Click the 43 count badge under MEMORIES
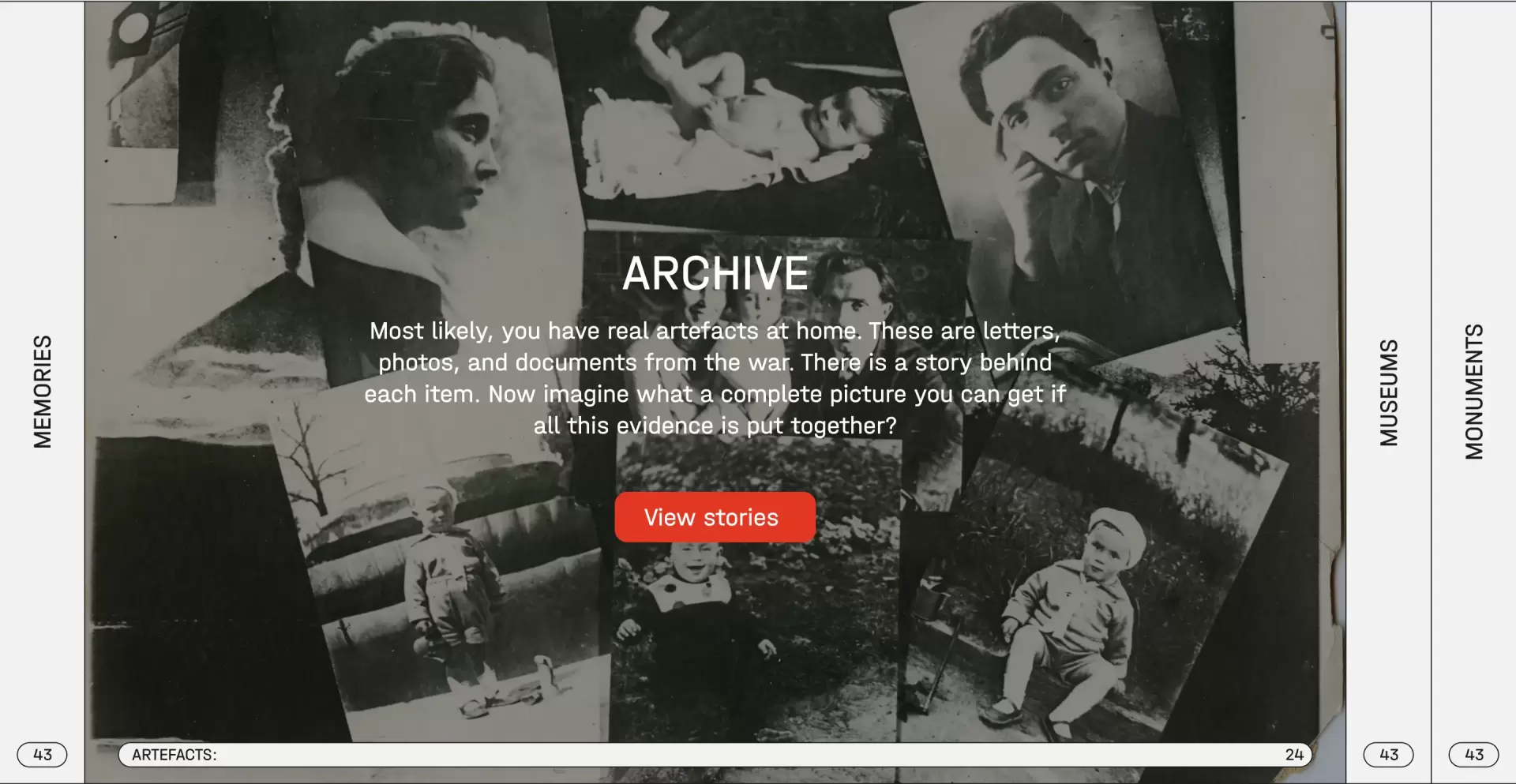This screenshot has height=784, width=1516. click(43, 755)
